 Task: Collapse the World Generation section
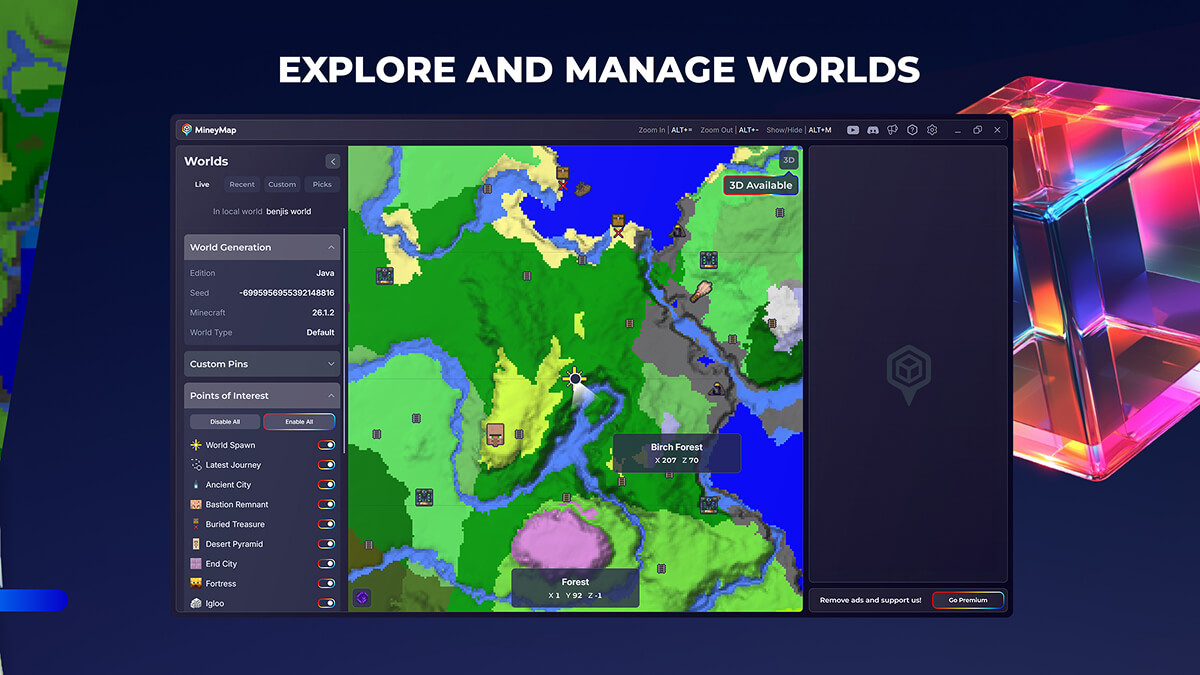click(262, 247)
